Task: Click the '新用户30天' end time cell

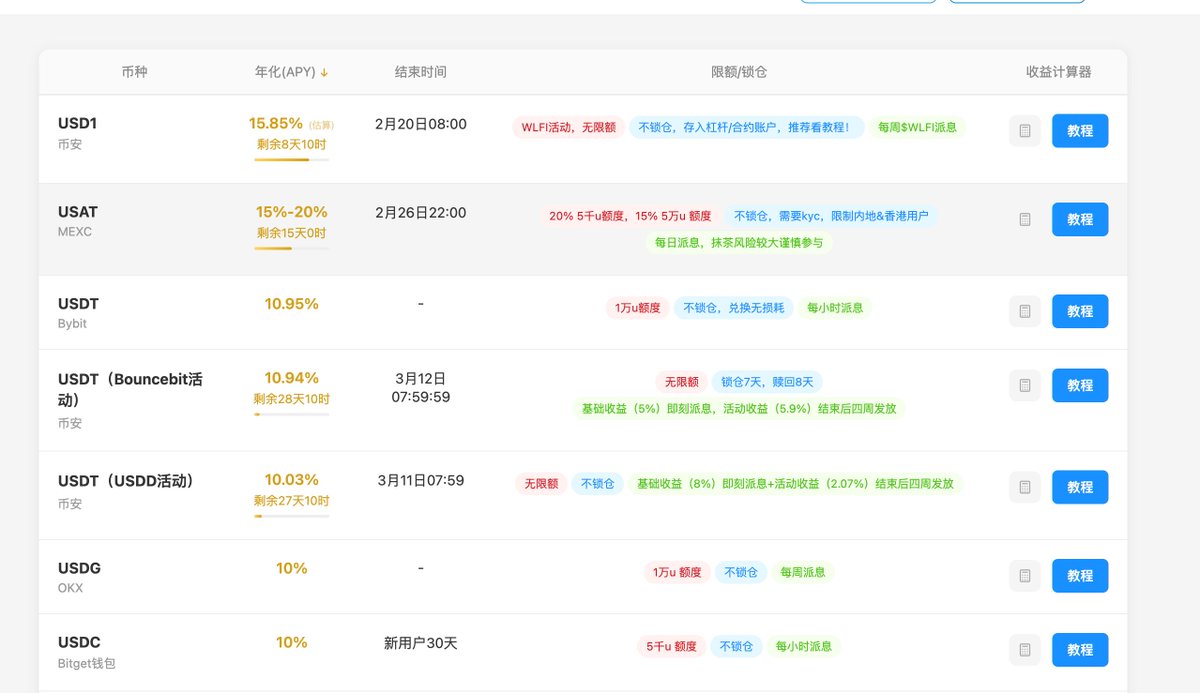Action: pos(421,643)
